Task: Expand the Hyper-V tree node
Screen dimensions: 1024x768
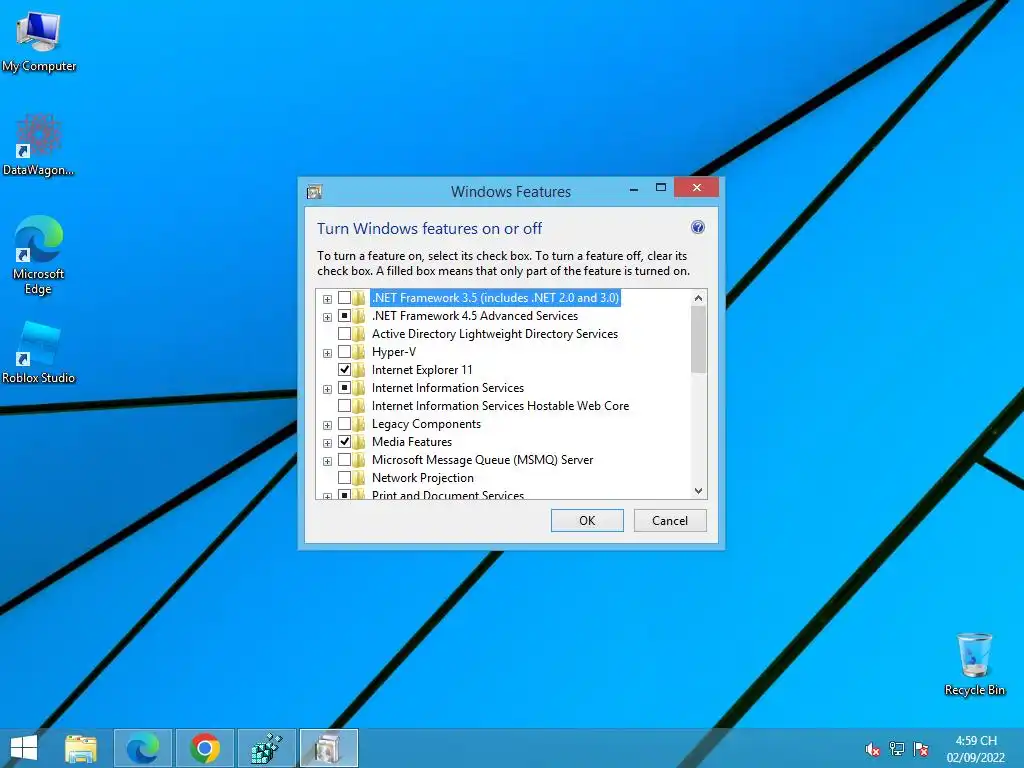Action: click(x=327, y=353)
